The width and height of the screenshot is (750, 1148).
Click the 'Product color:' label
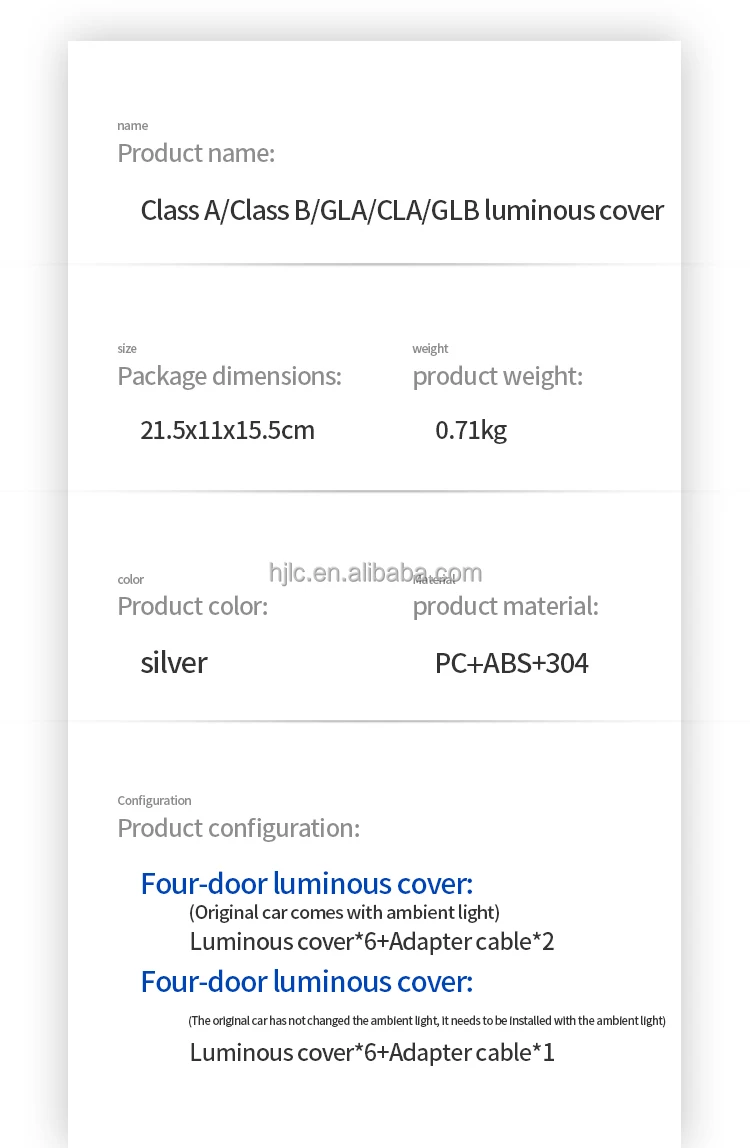192,606
